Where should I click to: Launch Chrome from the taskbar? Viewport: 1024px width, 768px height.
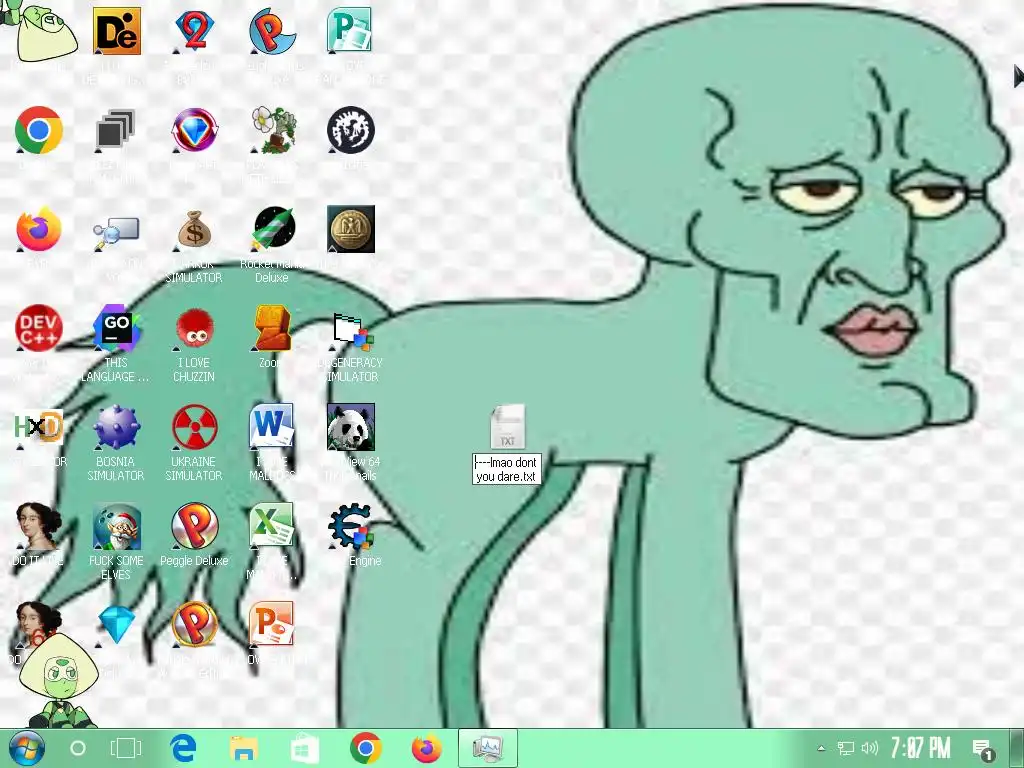click(366, 748)
